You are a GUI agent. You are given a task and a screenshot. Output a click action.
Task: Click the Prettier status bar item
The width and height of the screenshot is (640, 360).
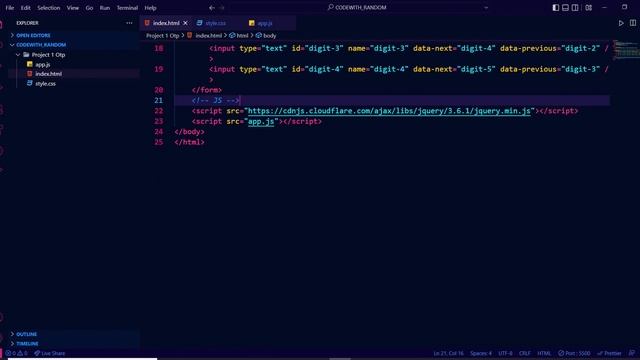tap(609, 353)
